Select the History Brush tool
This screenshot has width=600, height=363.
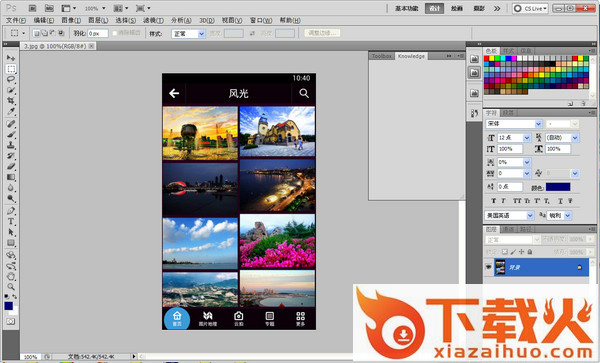(11, 156)
